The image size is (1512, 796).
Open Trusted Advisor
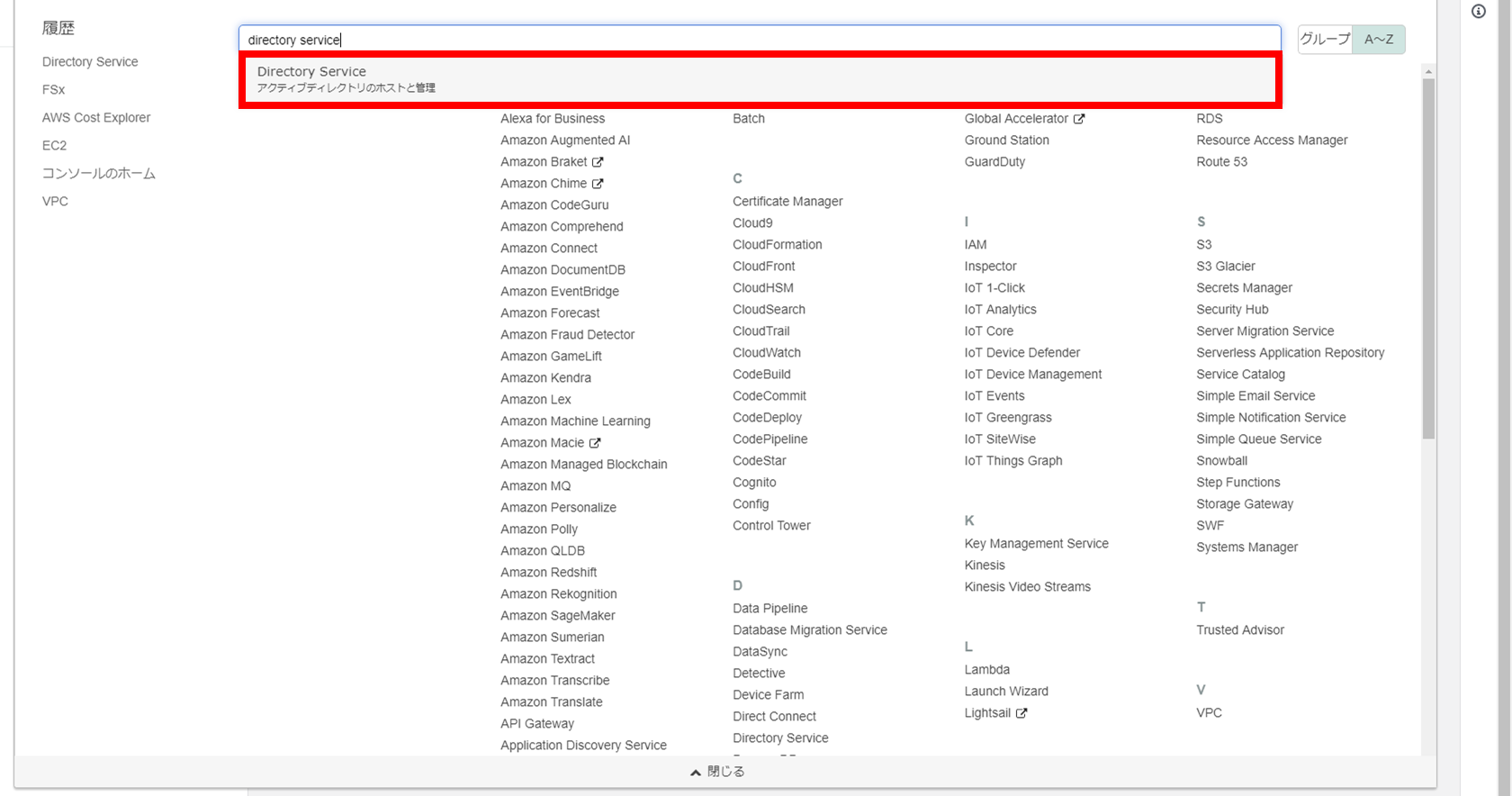coord(1240,630)
